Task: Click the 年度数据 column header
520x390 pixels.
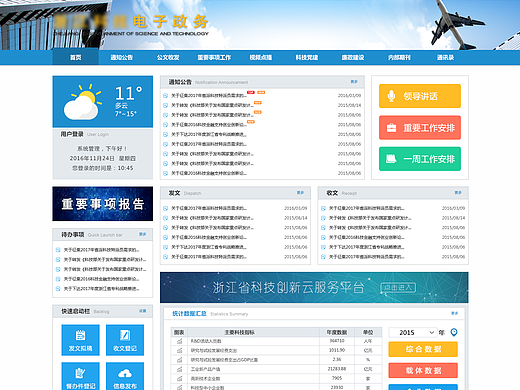Action: 337,332
